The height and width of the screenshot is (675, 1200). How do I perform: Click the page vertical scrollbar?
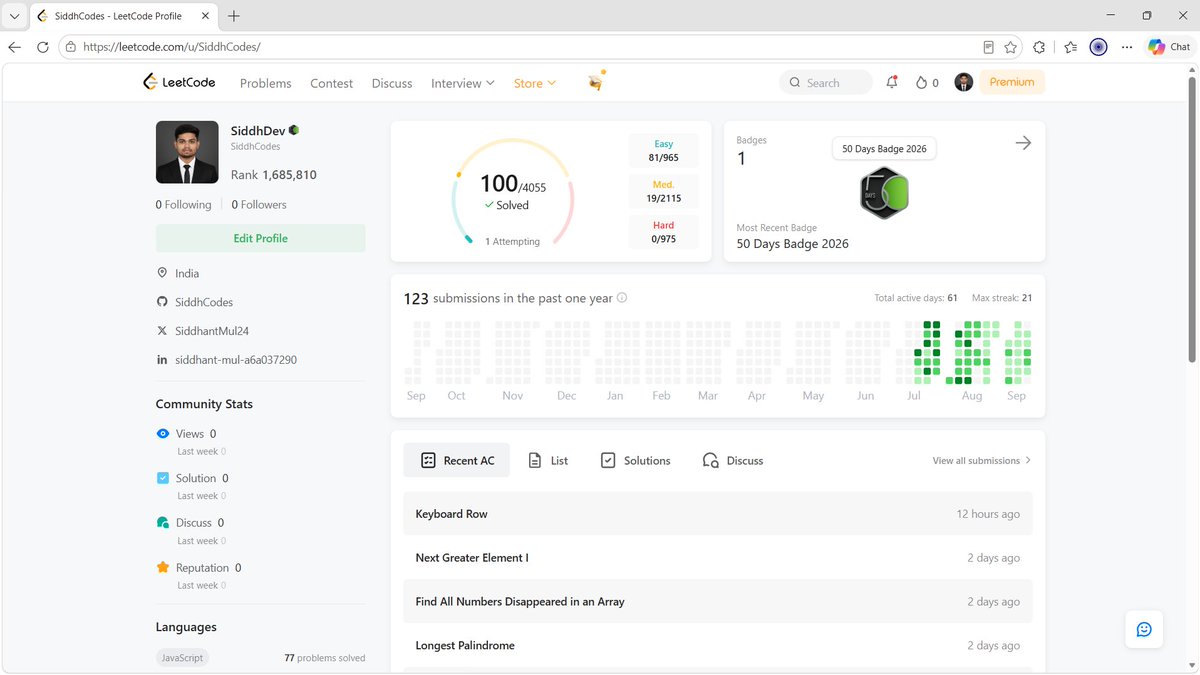1191,220
